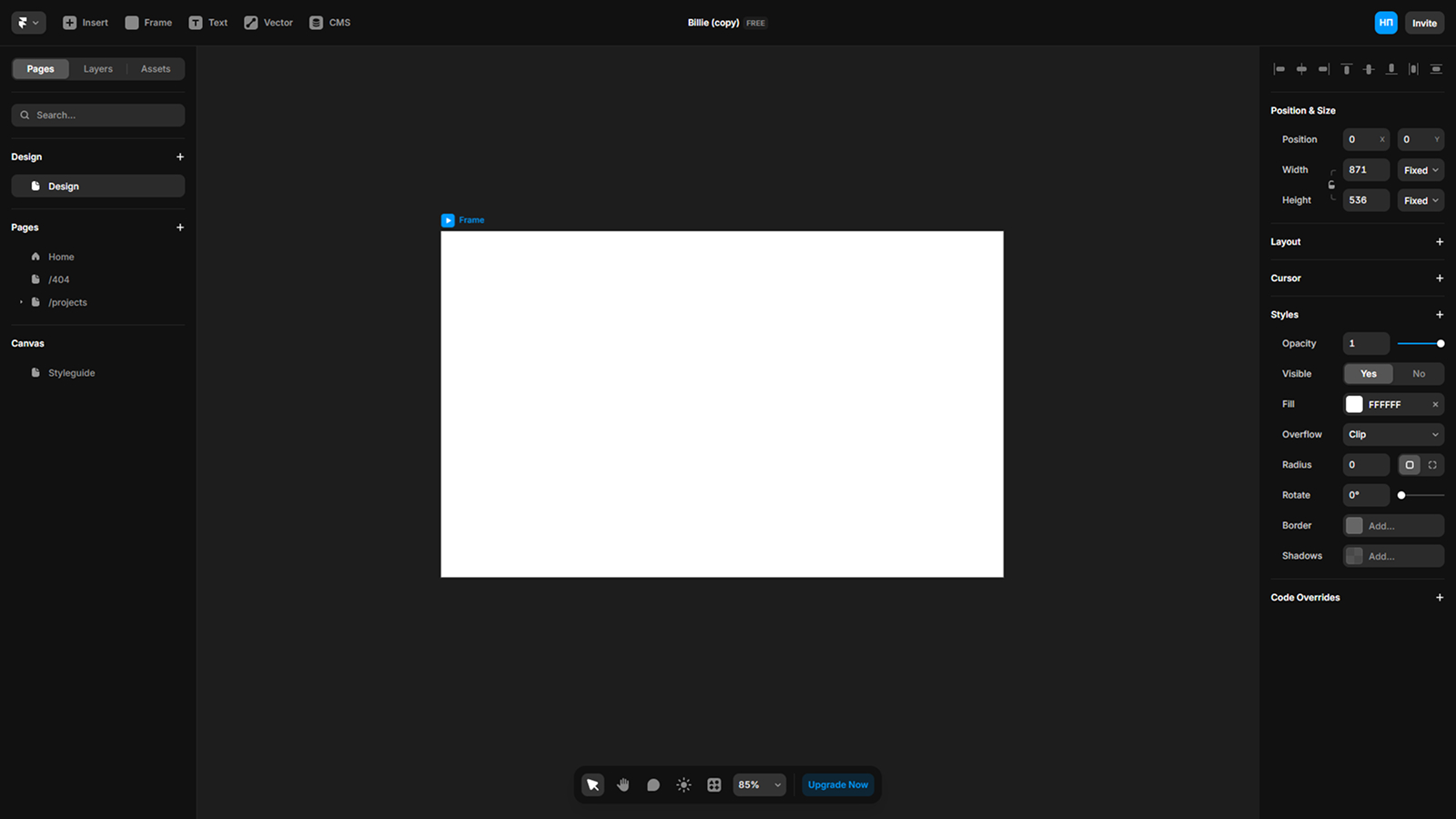This screenshot has height=819, width=1456.
Task: Switch to the Layers tab
Action: coord(97,68)
